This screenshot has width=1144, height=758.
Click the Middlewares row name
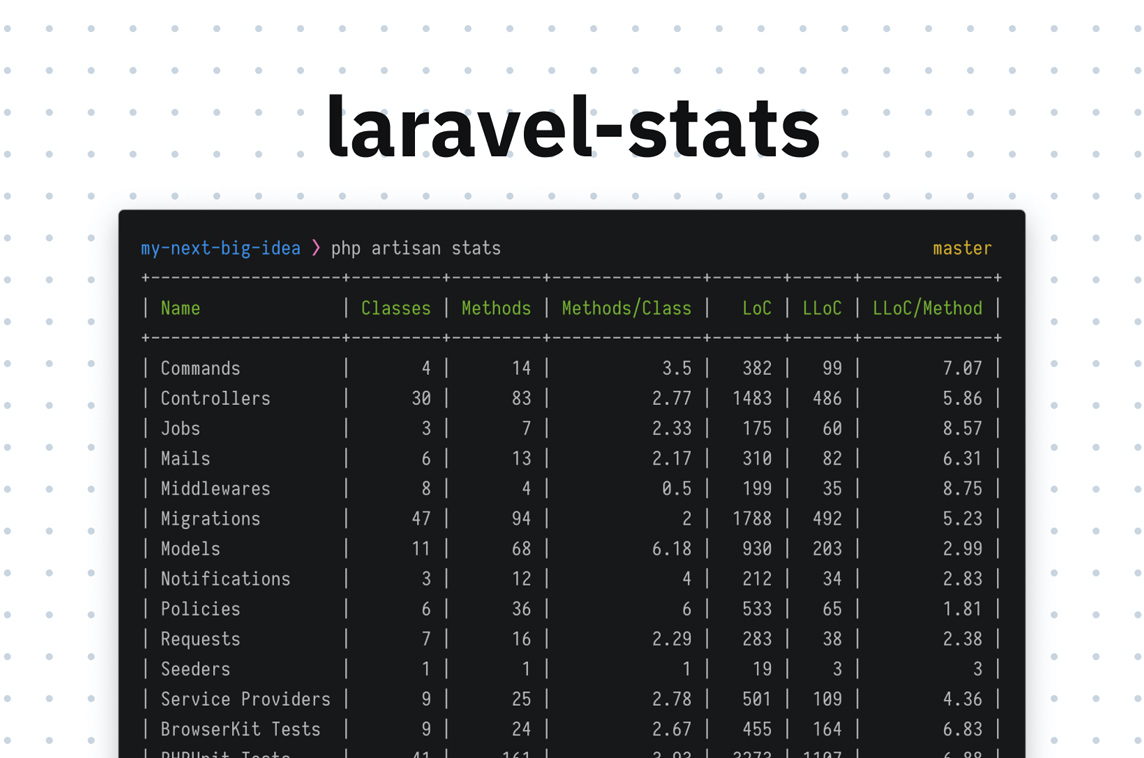tap(215, 488)
